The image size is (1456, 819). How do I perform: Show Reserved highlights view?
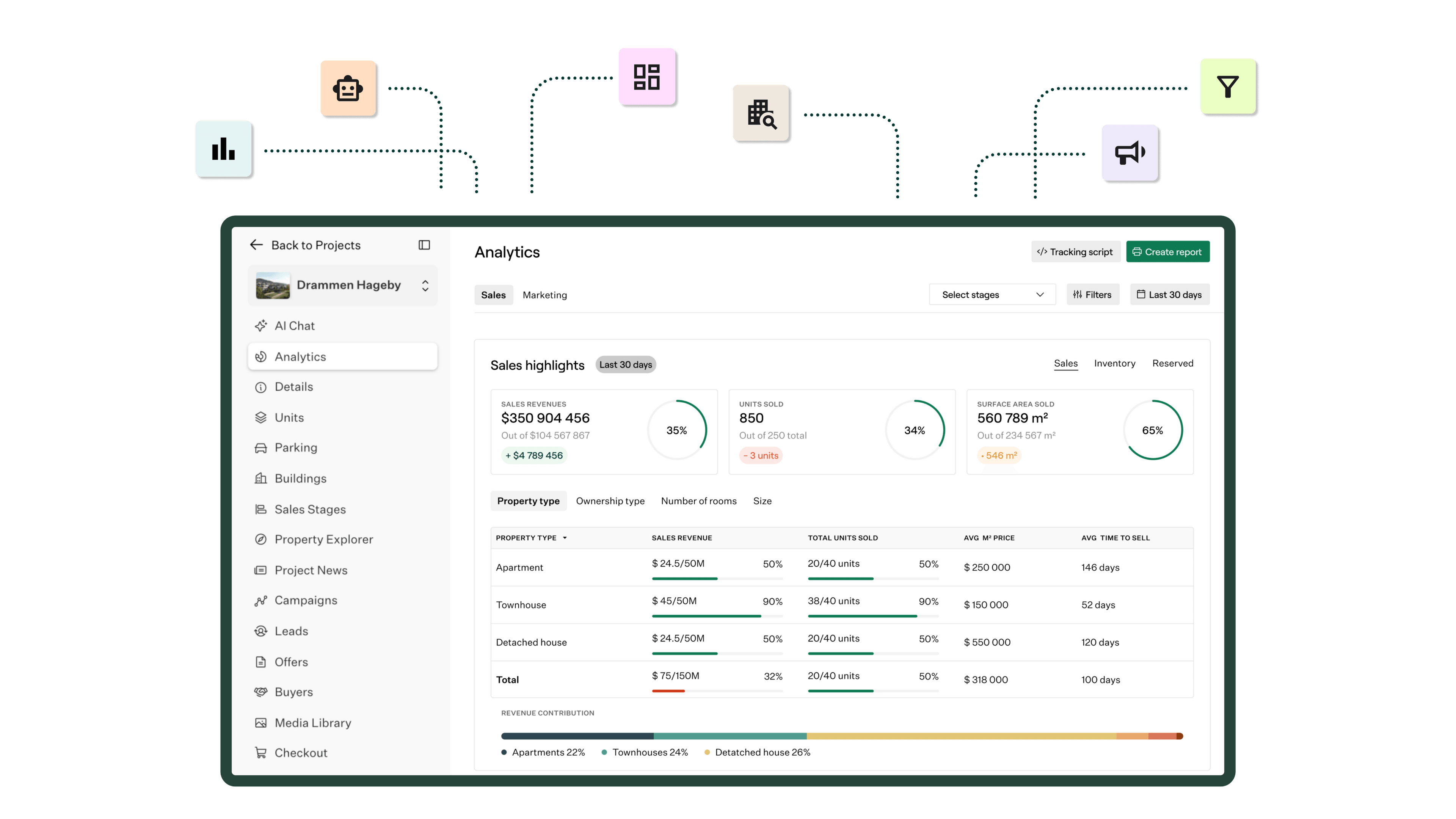1172,364
